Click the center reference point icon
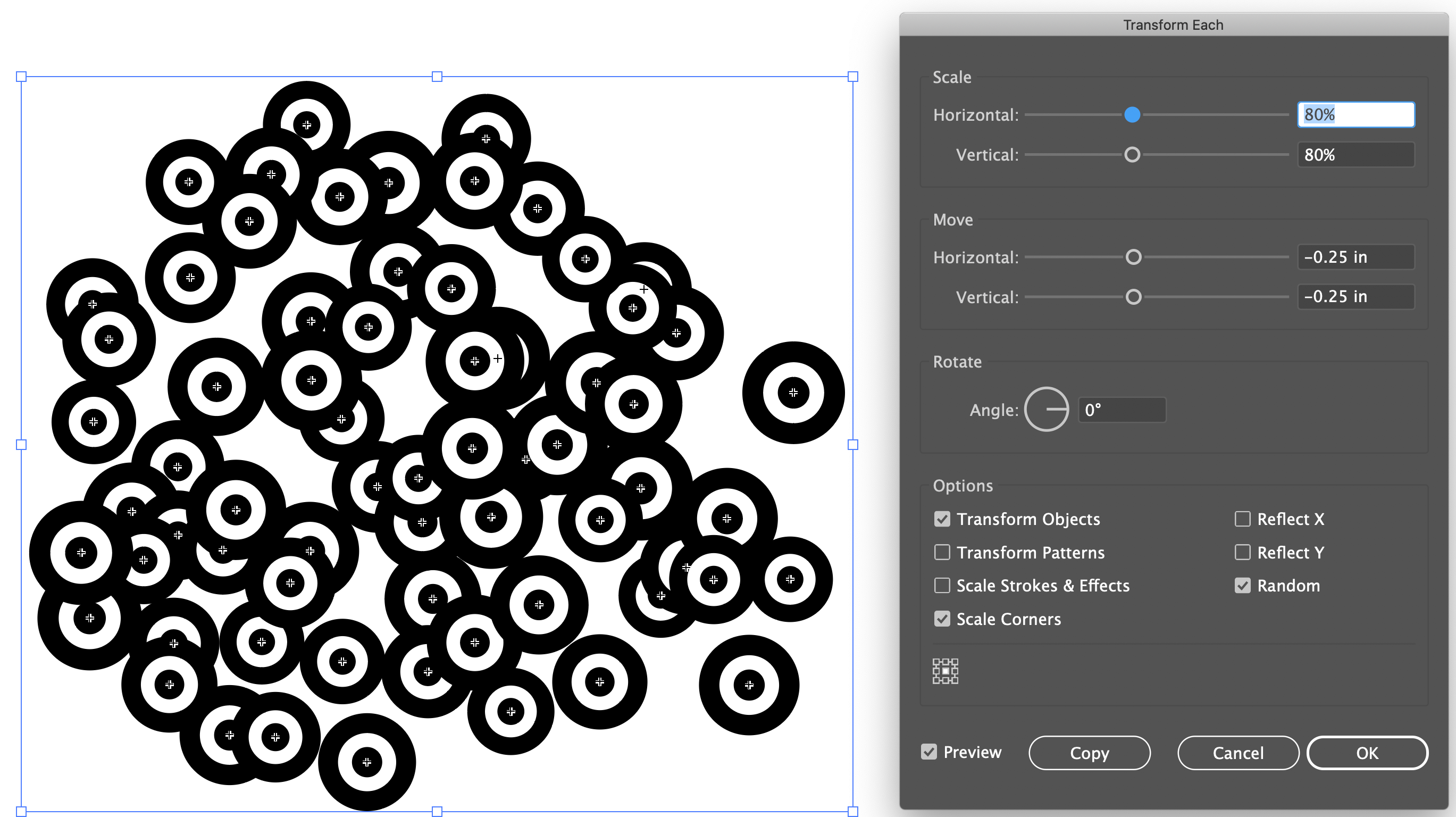Viewport: 1456px width, 817px height. pos(945,671)
